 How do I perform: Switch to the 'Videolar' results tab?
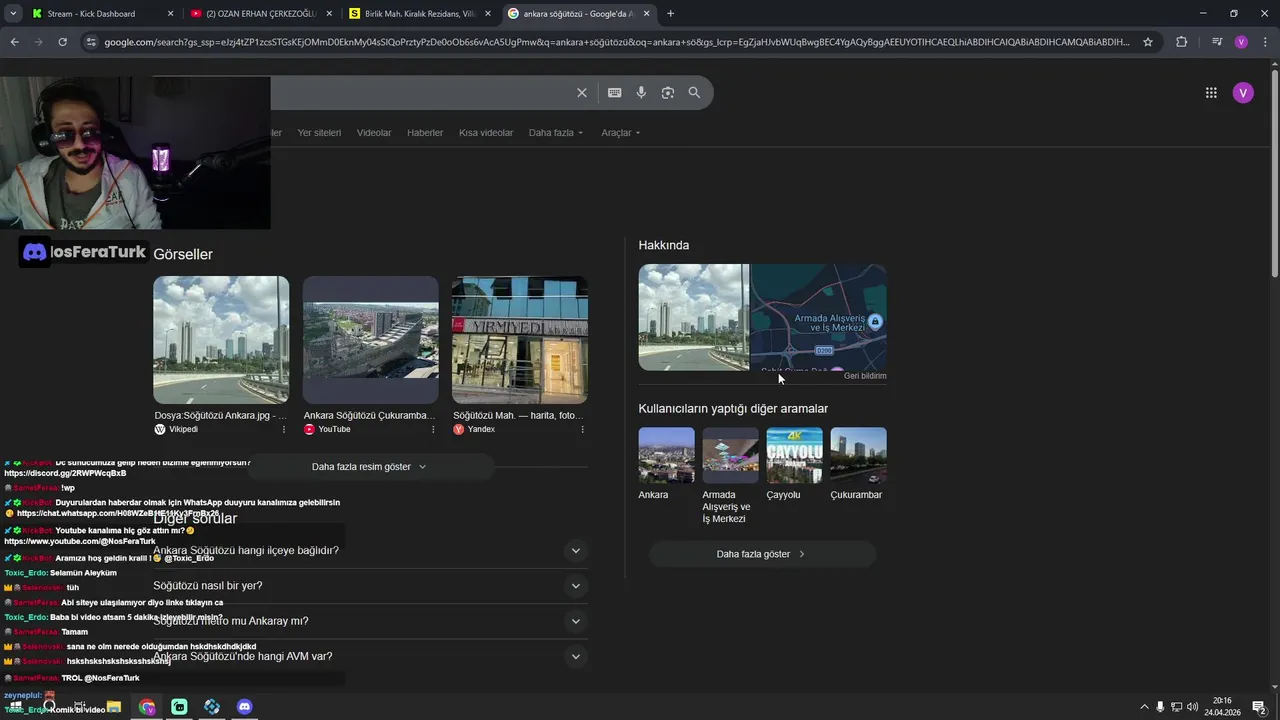click(374, 133)
